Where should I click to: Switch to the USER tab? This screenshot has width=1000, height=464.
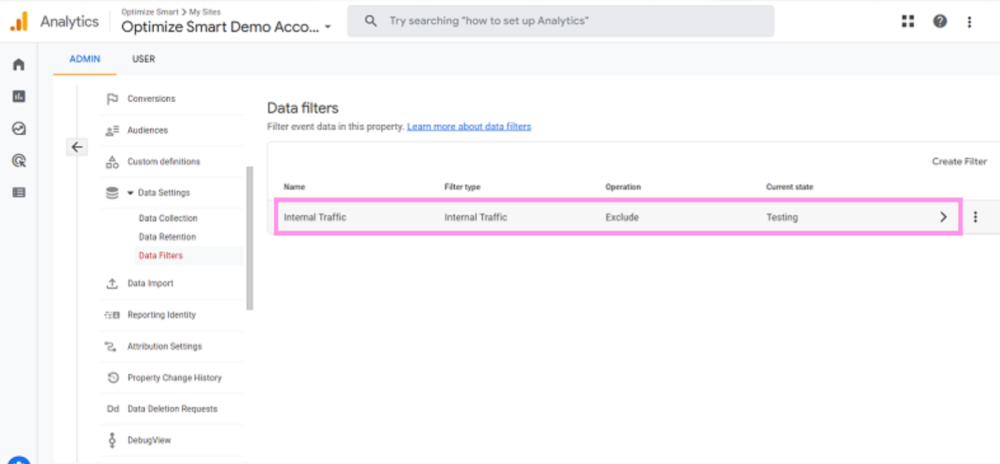point(144,59)
